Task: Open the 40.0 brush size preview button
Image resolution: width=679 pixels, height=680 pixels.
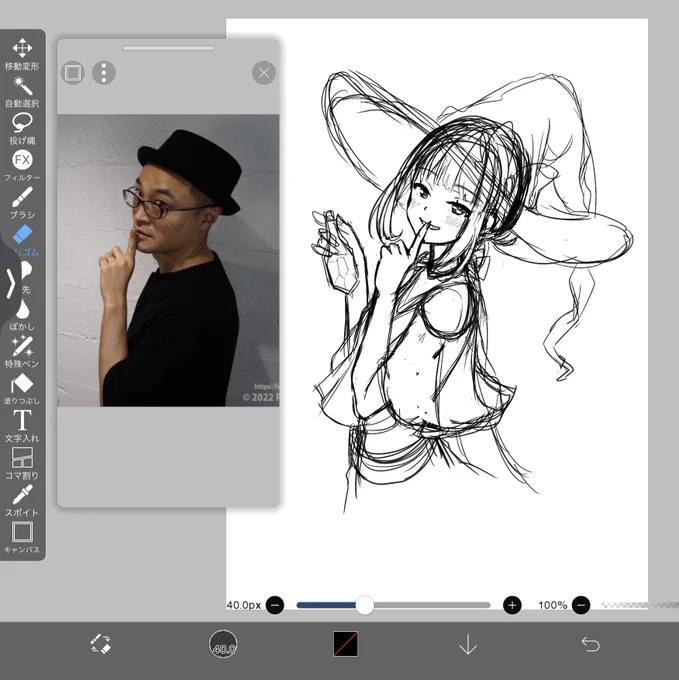Action: click(223, 644)
